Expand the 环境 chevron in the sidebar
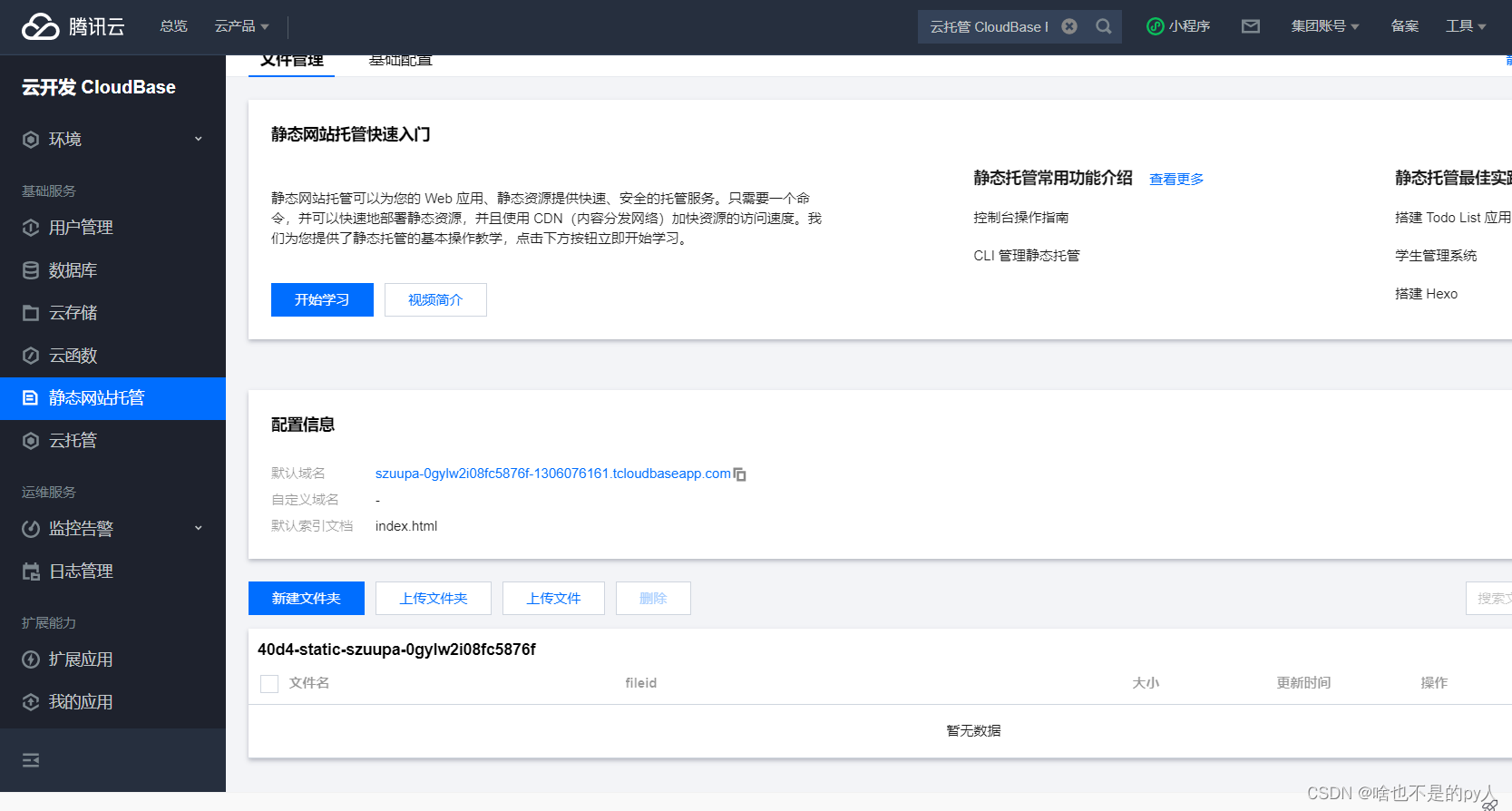Image resolution: width=1512 pixels, height=811 pixels. pos(199,139)
